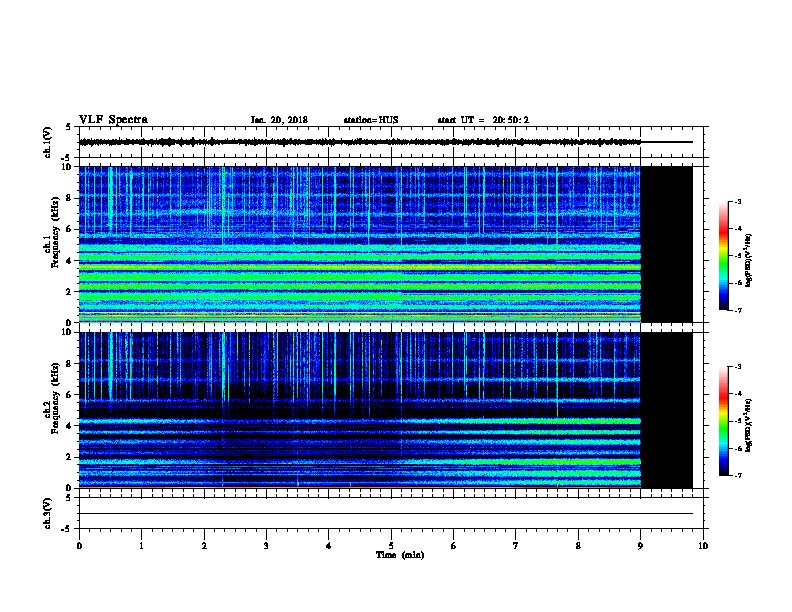792x612 pixels.
Task: Click the -7 label on ch.2 color bar
Action: [737, 475]
